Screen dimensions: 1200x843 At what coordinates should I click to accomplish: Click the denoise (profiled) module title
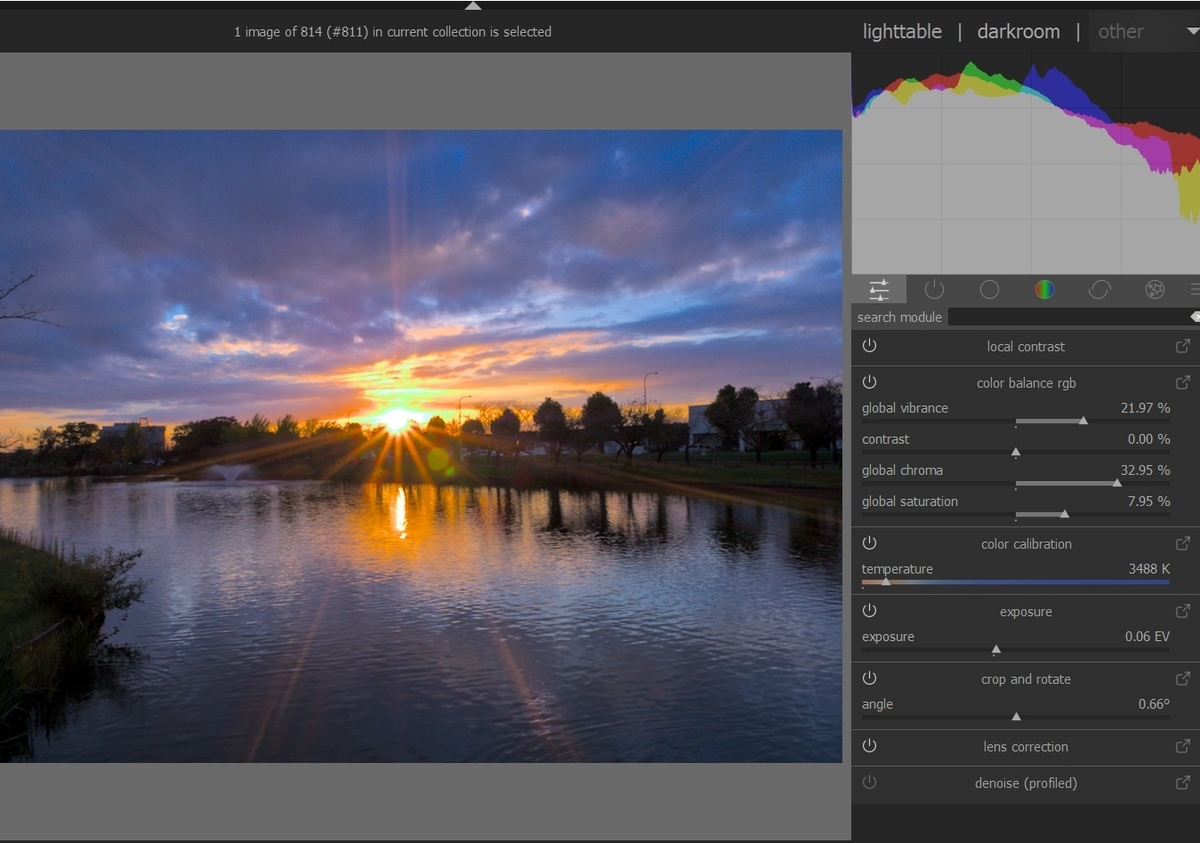click(1026, 783)
